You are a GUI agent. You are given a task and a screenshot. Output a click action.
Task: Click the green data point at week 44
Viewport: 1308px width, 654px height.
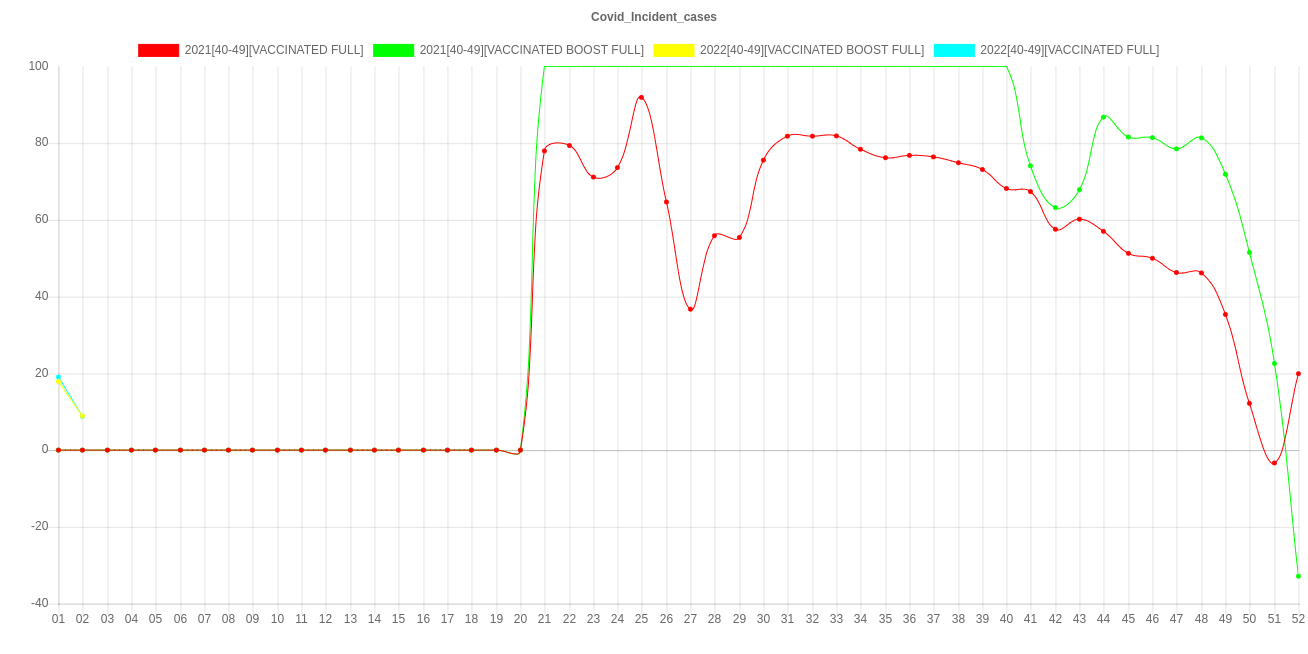(1103, 117)
